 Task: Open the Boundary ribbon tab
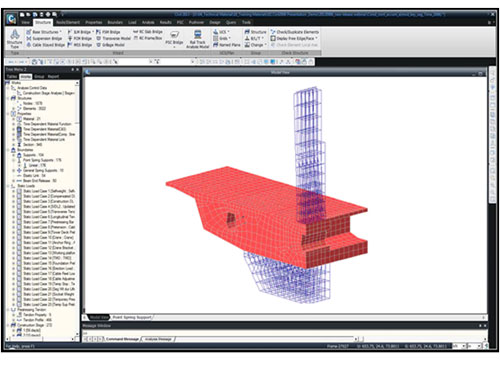tap(115, 22)
